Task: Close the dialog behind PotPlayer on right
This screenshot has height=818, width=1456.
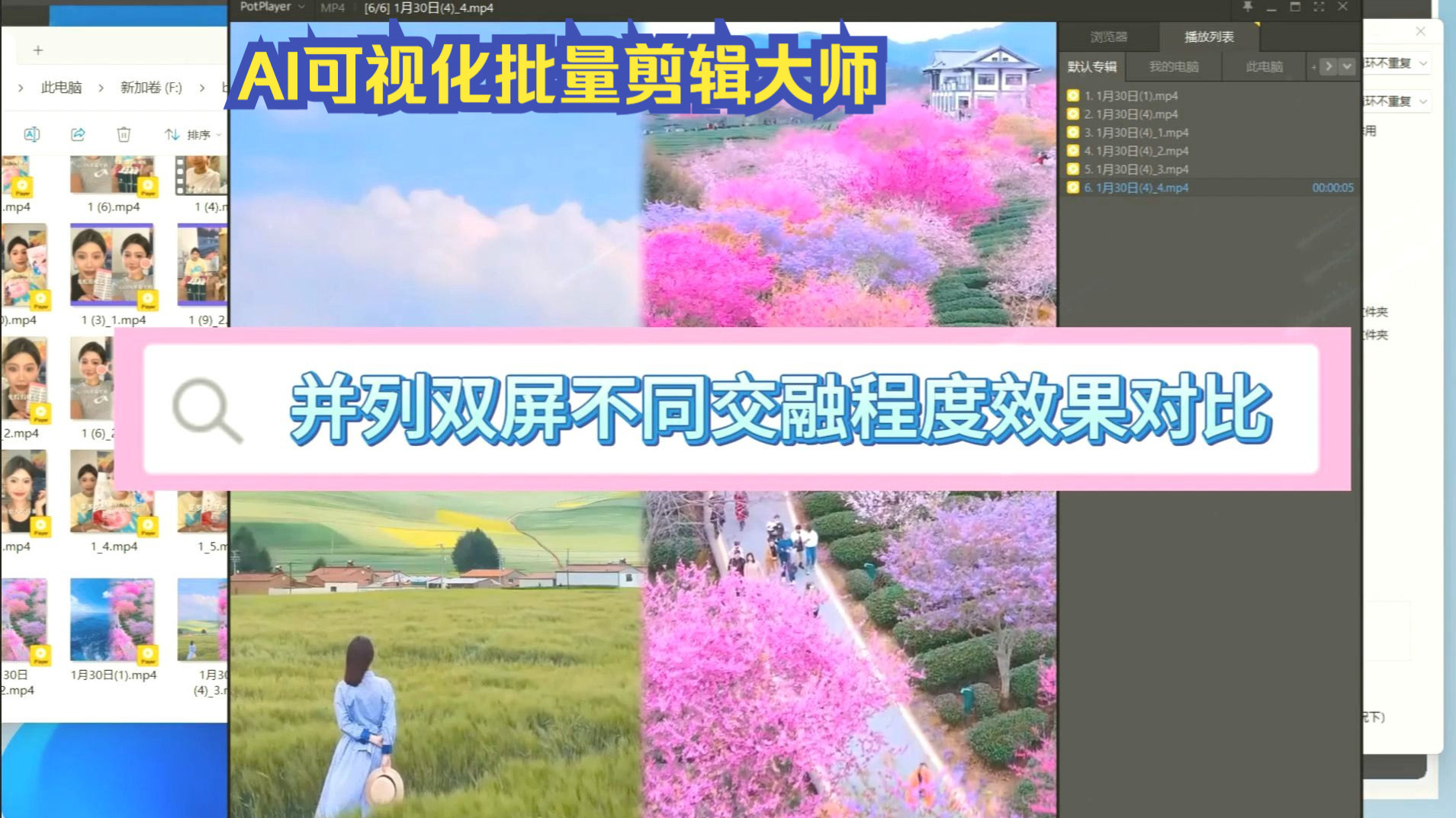Action: (1420, 31)
